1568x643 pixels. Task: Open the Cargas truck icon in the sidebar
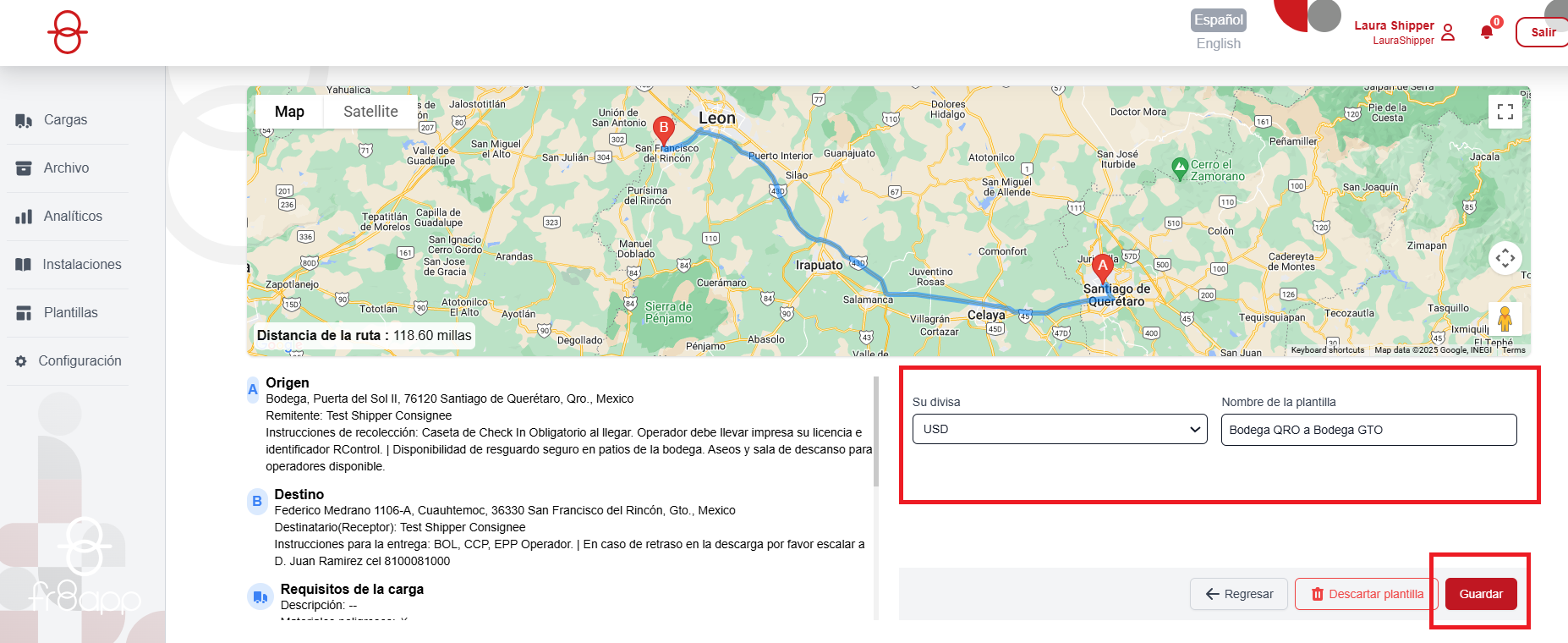pos(24,120)
